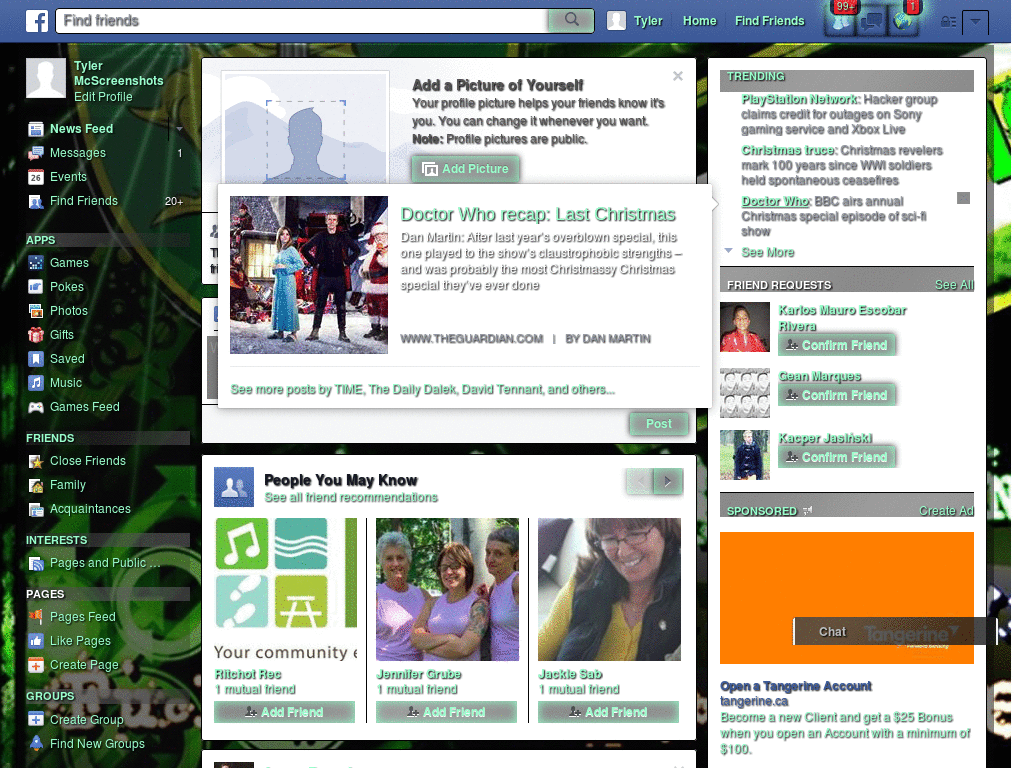Open Doctor Who trending topic

(x=775, y=201)
